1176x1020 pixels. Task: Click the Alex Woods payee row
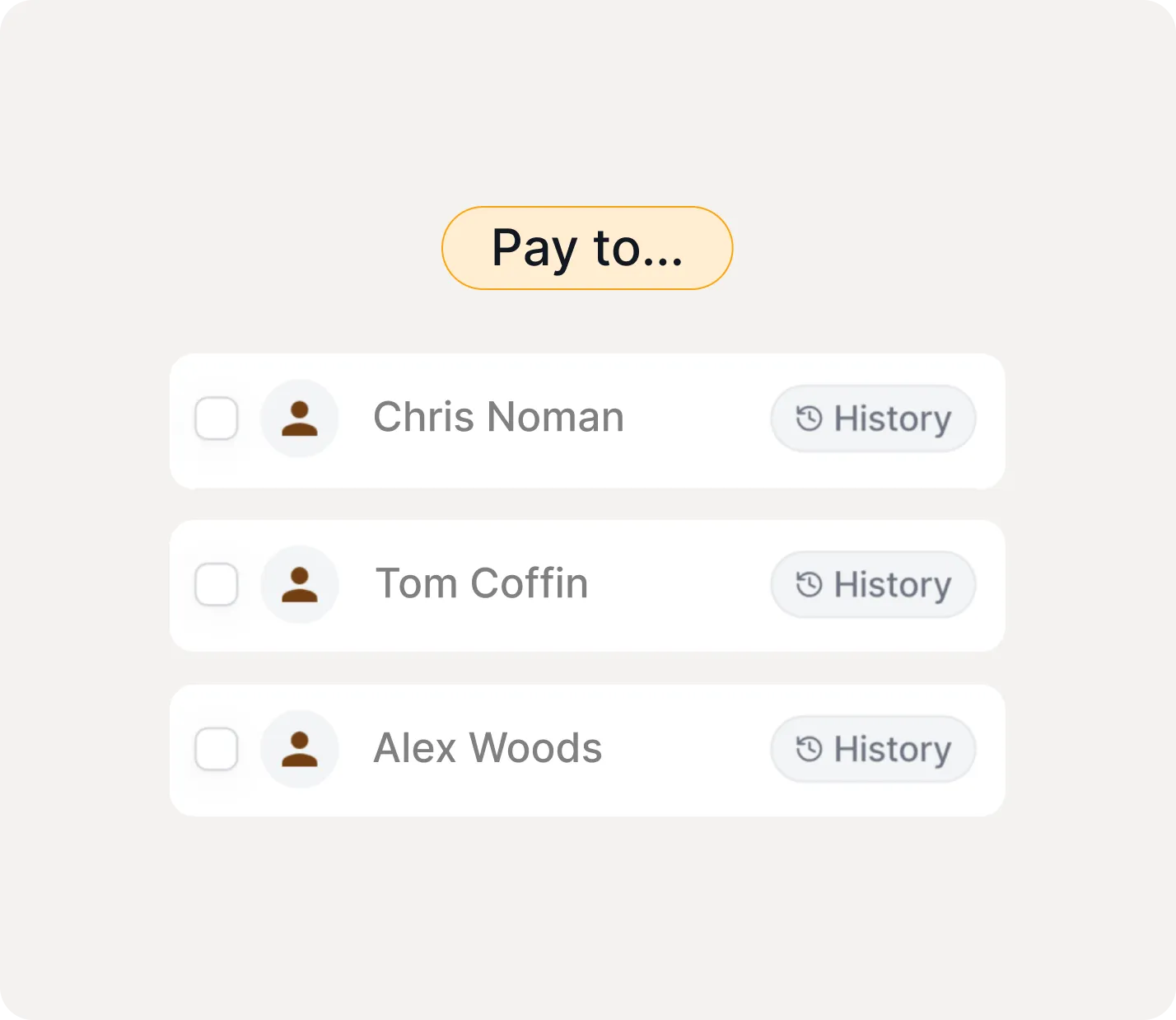click(x=586, y=749)
